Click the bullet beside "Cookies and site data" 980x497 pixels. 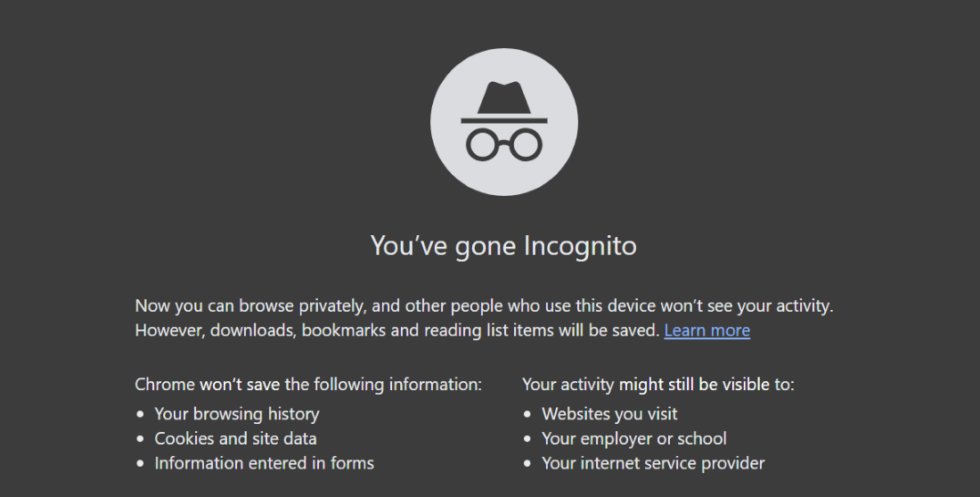click(140, 439)
